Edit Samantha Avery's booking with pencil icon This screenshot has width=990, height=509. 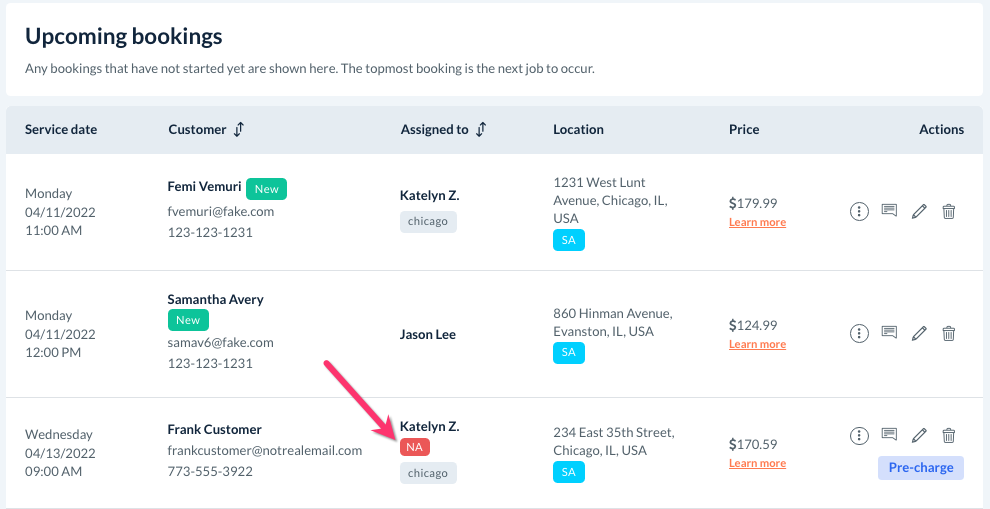[920, 334]
